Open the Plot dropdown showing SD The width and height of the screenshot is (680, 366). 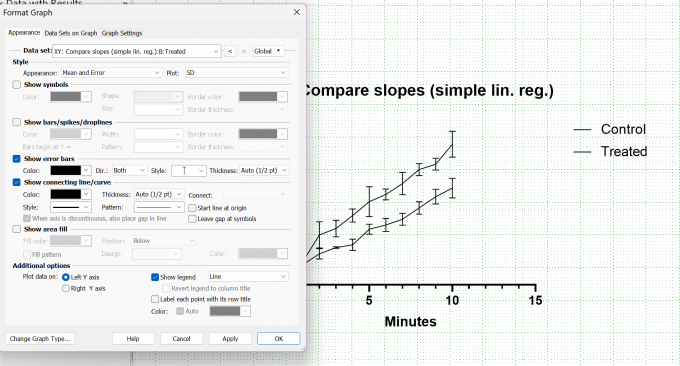(x=236, y=72)
